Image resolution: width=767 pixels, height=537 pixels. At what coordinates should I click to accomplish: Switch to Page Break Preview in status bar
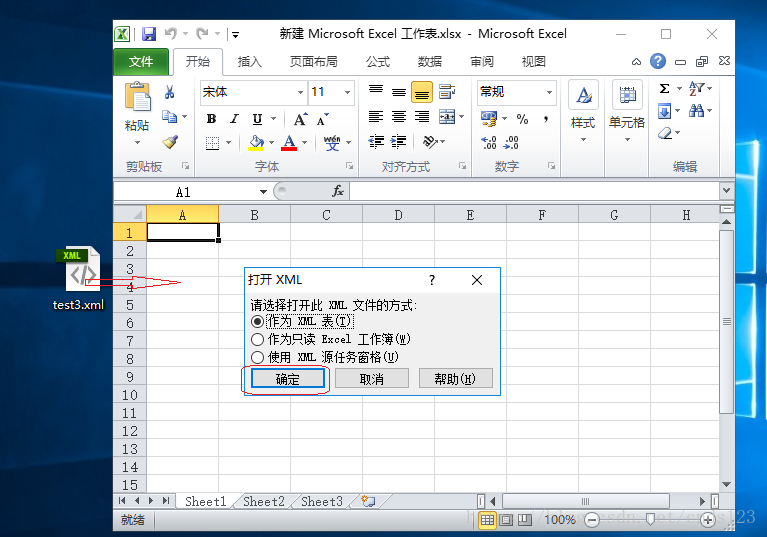point(525,519)
